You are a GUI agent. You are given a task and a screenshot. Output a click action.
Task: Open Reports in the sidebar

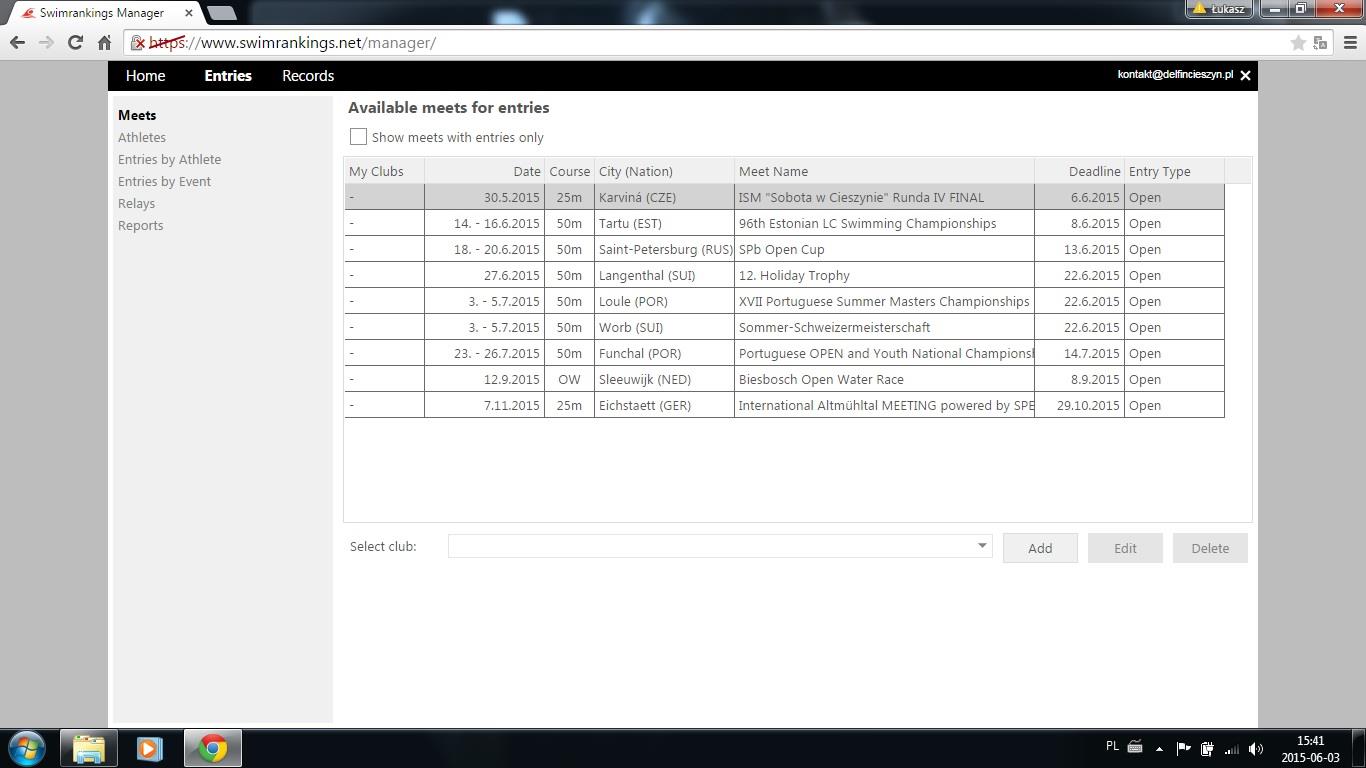140,225
